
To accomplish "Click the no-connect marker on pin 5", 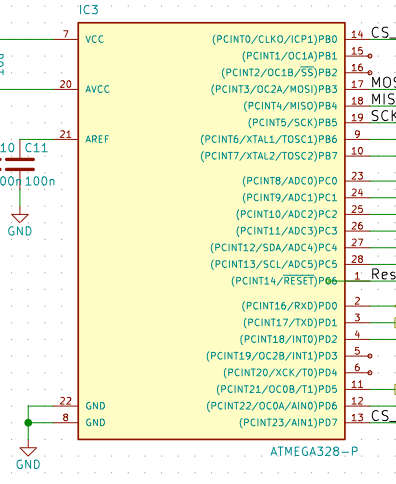I will [370, 356].
